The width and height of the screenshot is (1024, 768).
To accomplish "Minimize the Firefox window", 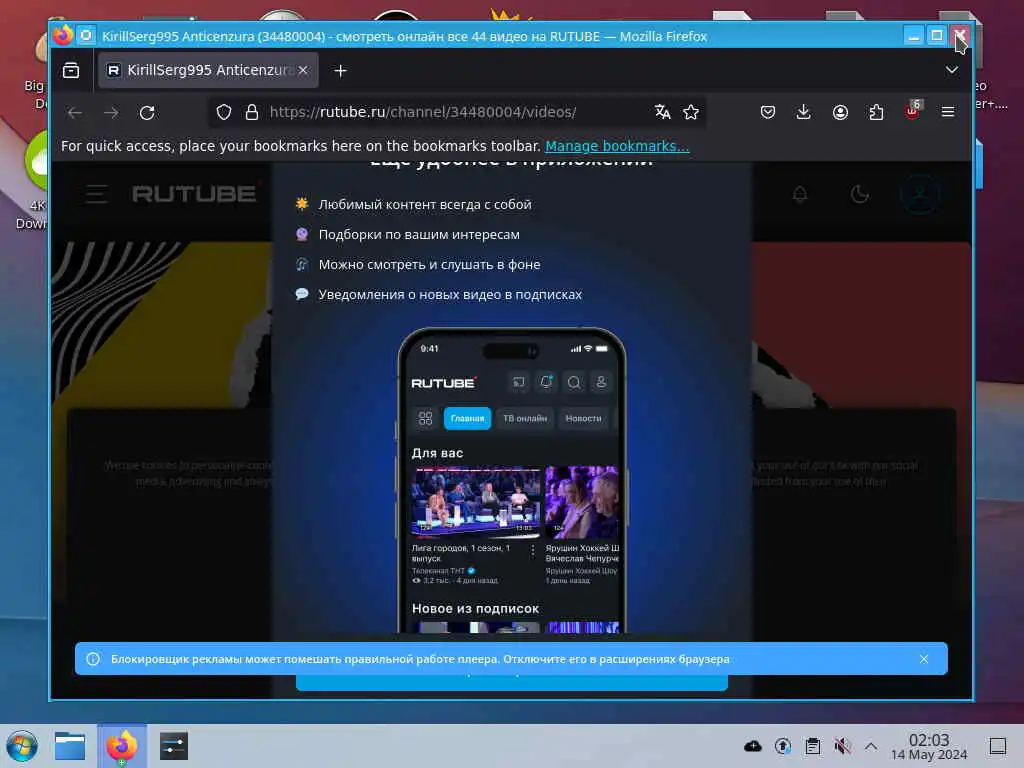I will 914,35.
